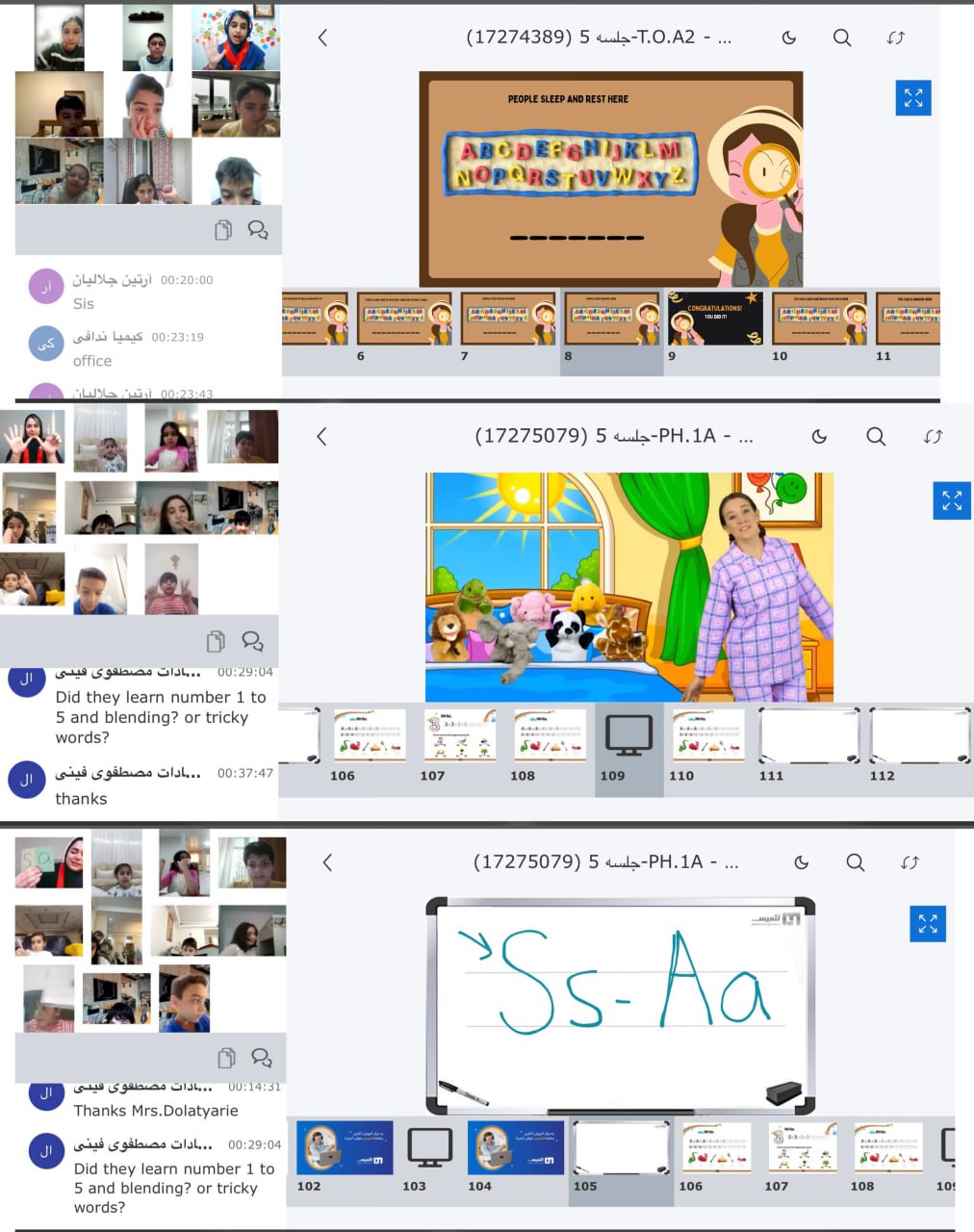Viewport: 974px width, 1232px height.
Task: Click the search icon in the T.O.A2 header
Action: 842,38
